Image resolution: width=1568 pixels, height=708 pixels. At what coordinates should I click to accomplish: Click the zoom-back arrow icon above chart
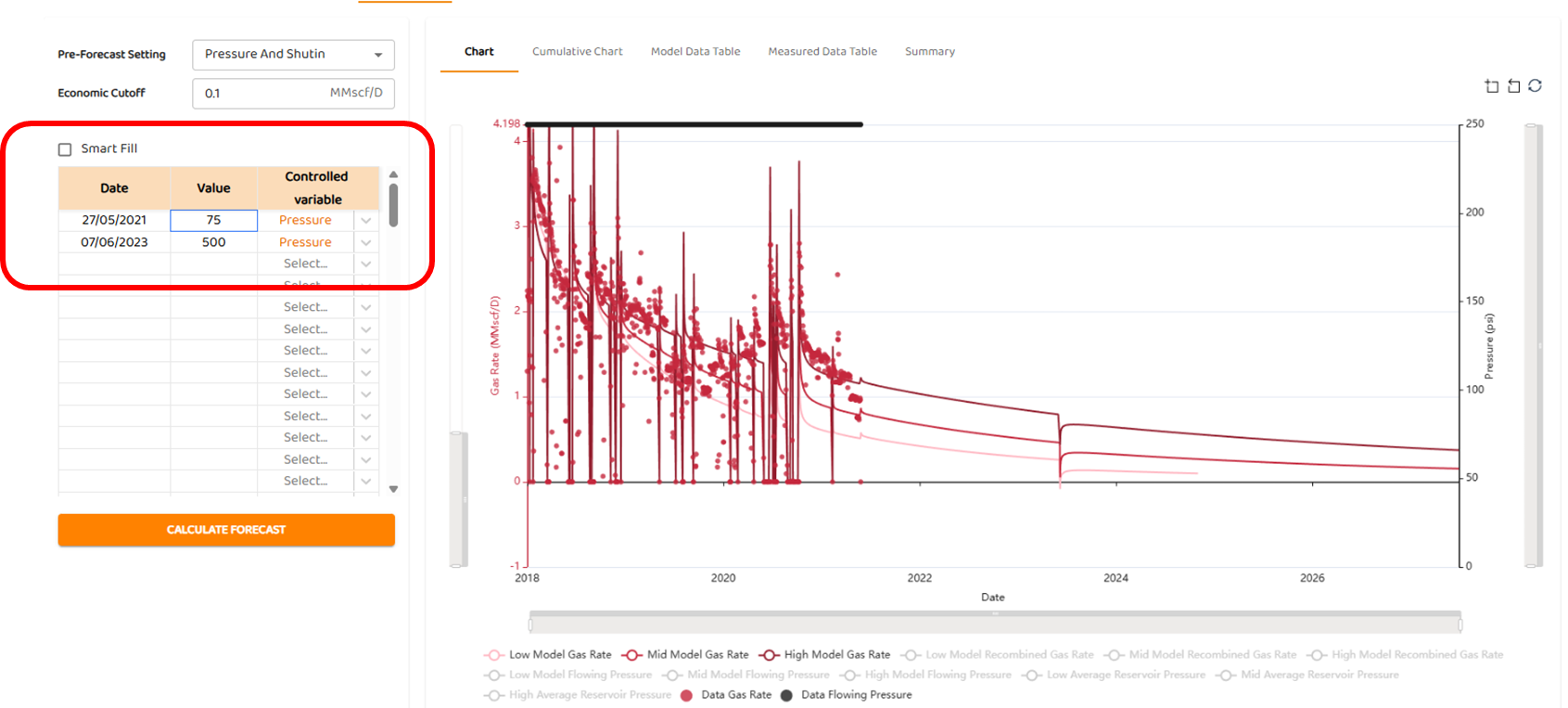click(x=1513, y=86)
